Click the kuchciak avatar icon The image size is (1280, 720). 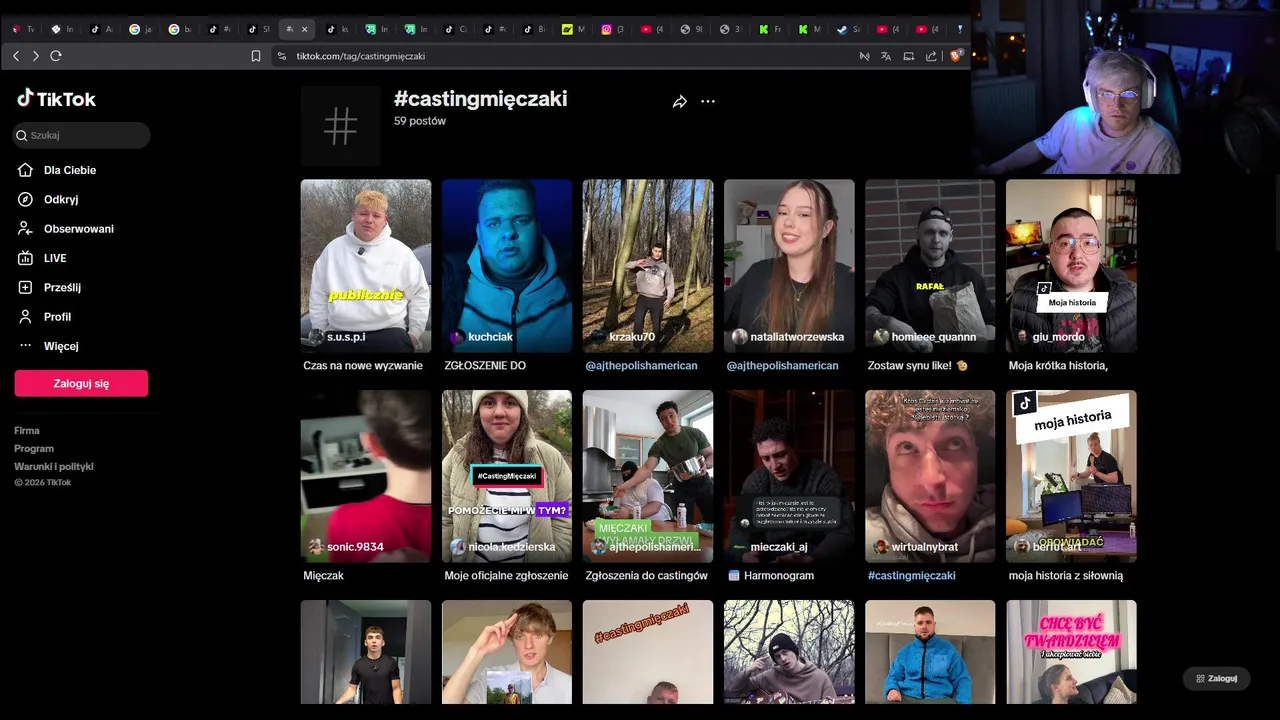tap(457, 337)
